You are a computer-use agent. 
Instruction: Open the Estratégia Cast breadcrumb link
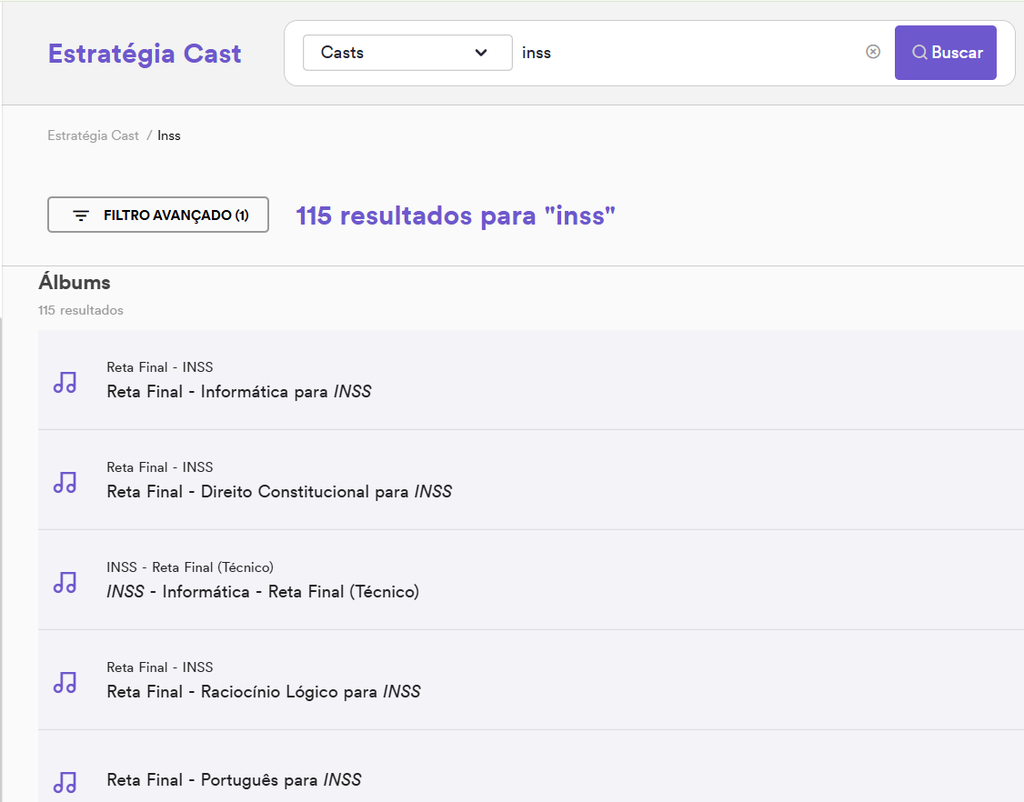tap(93, 136)
